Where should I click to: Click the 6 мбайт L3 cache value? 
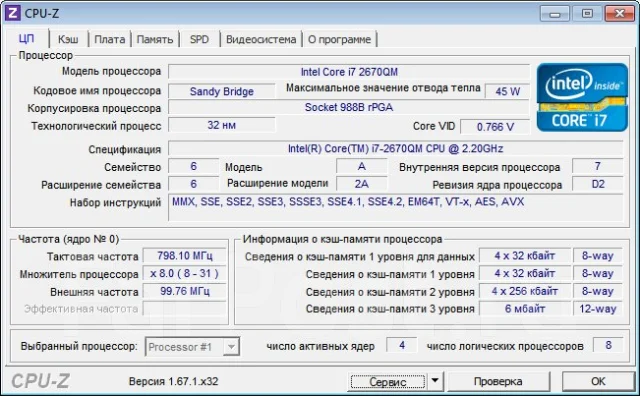524,309
